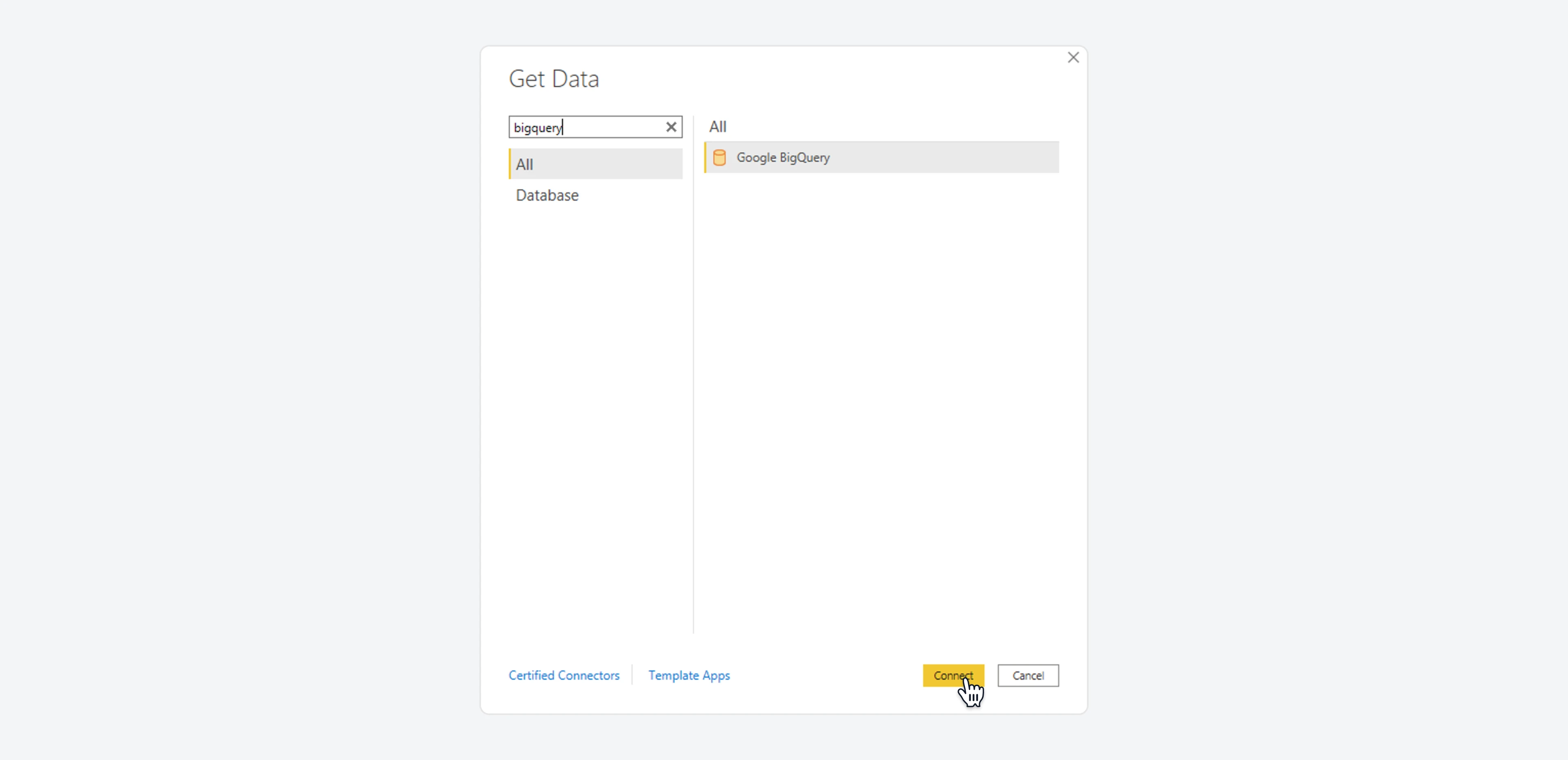Click the Cancel button
The width and height of the screenshot is (1568, 760).
click(1027, 675)
